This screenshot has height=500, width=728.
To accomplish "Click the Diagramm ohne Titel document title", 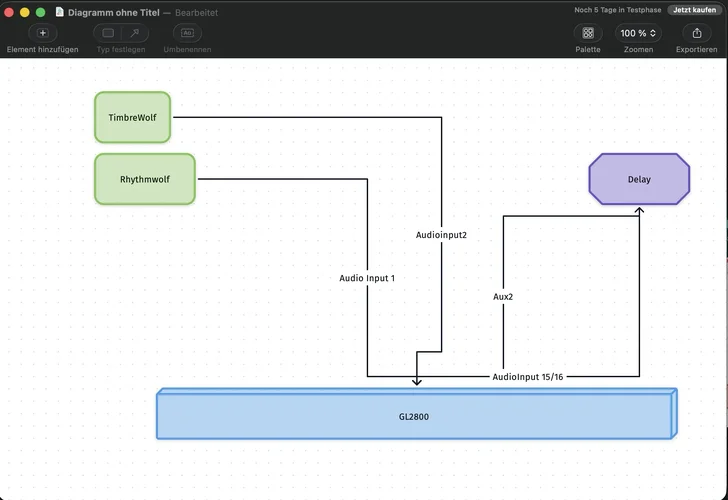I will (113, 12).
